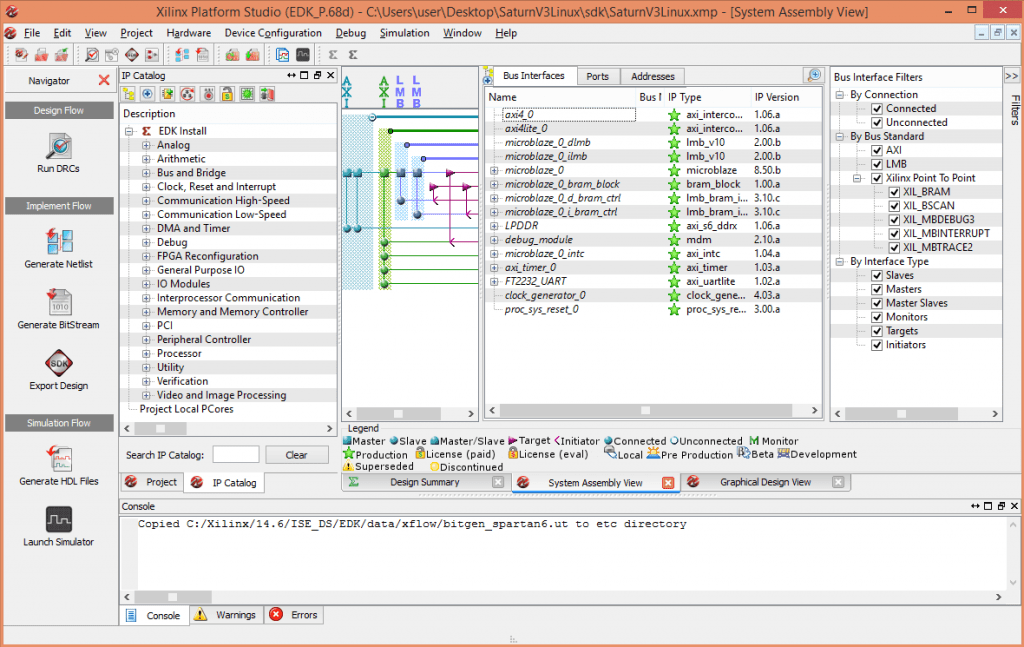
Task: Close the Navigator panel with red X
Action: coord(104,80)
